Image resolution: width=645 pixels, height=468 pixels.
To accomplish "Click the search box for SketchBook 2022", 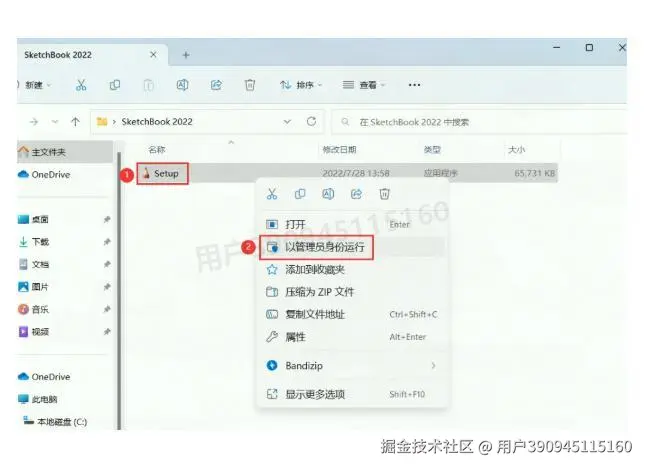I will click(x=479, y=122).
